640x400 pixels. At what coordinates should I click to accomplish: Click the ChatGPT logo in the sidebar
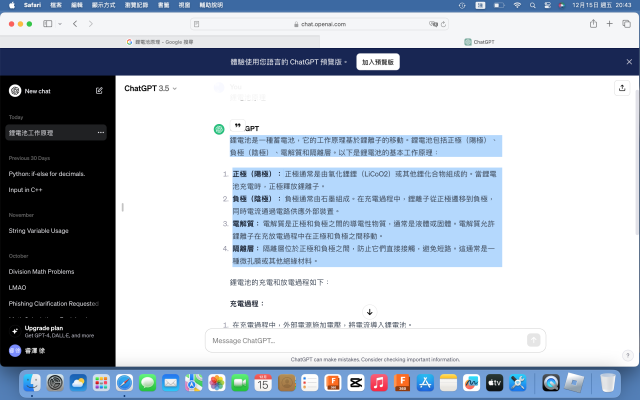15,91
